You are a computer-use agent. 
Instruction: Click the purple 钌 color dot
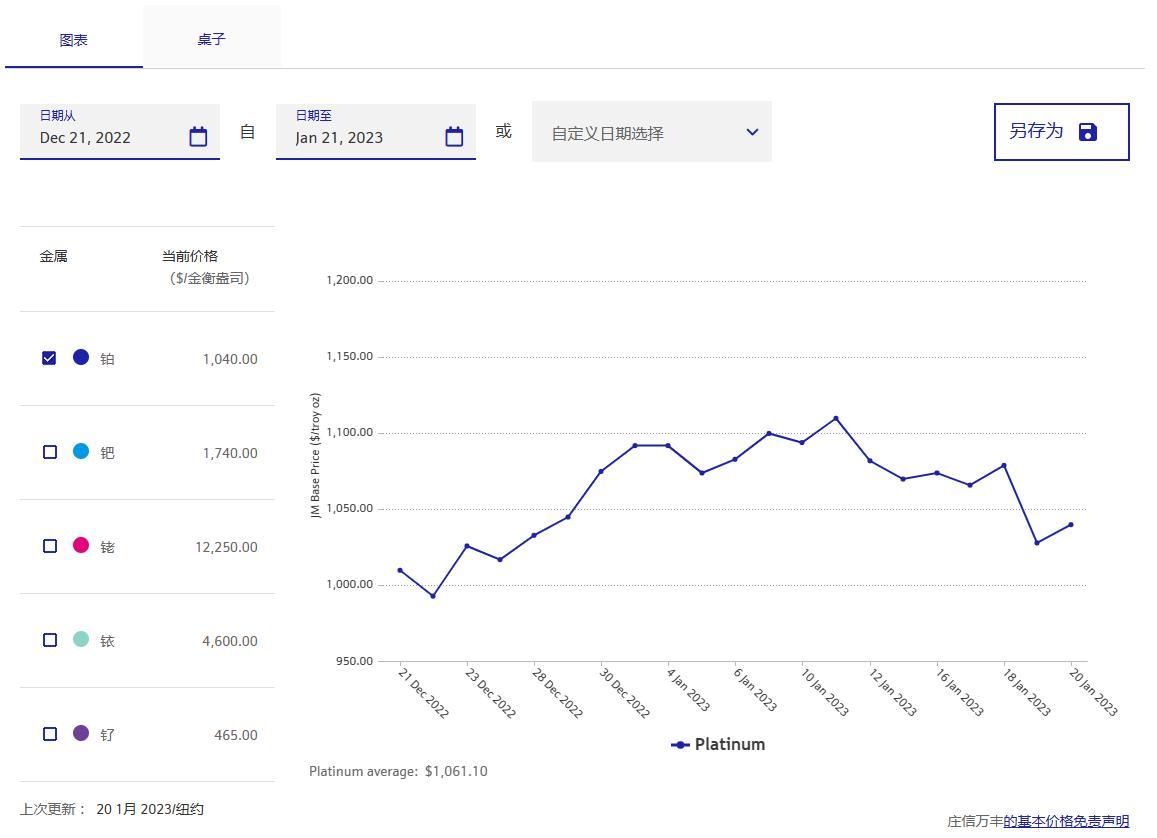coord(81,733)
